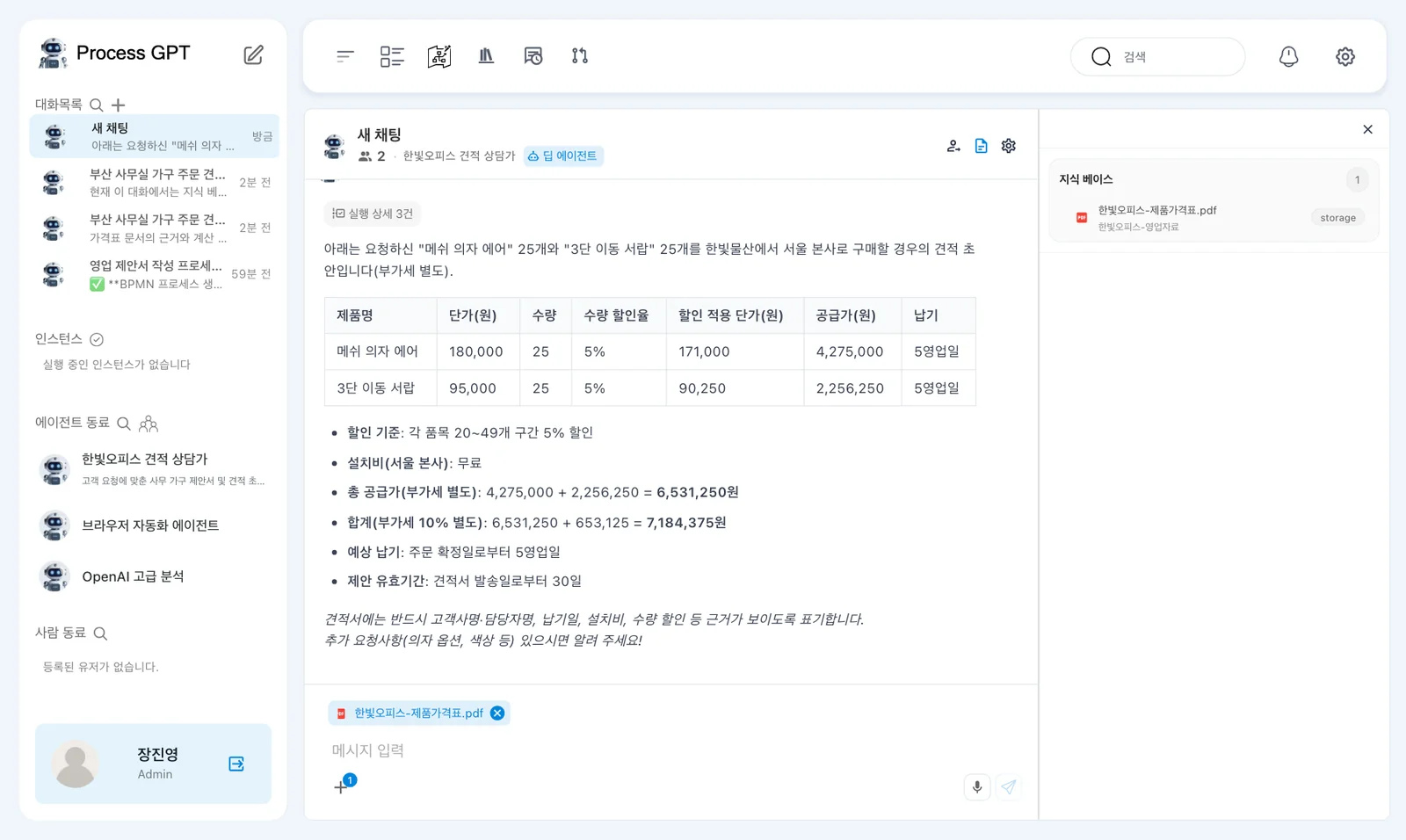This screenshot has width=1406, height=840.
Task: Click the Process GPT logo title
Action: 133,53
